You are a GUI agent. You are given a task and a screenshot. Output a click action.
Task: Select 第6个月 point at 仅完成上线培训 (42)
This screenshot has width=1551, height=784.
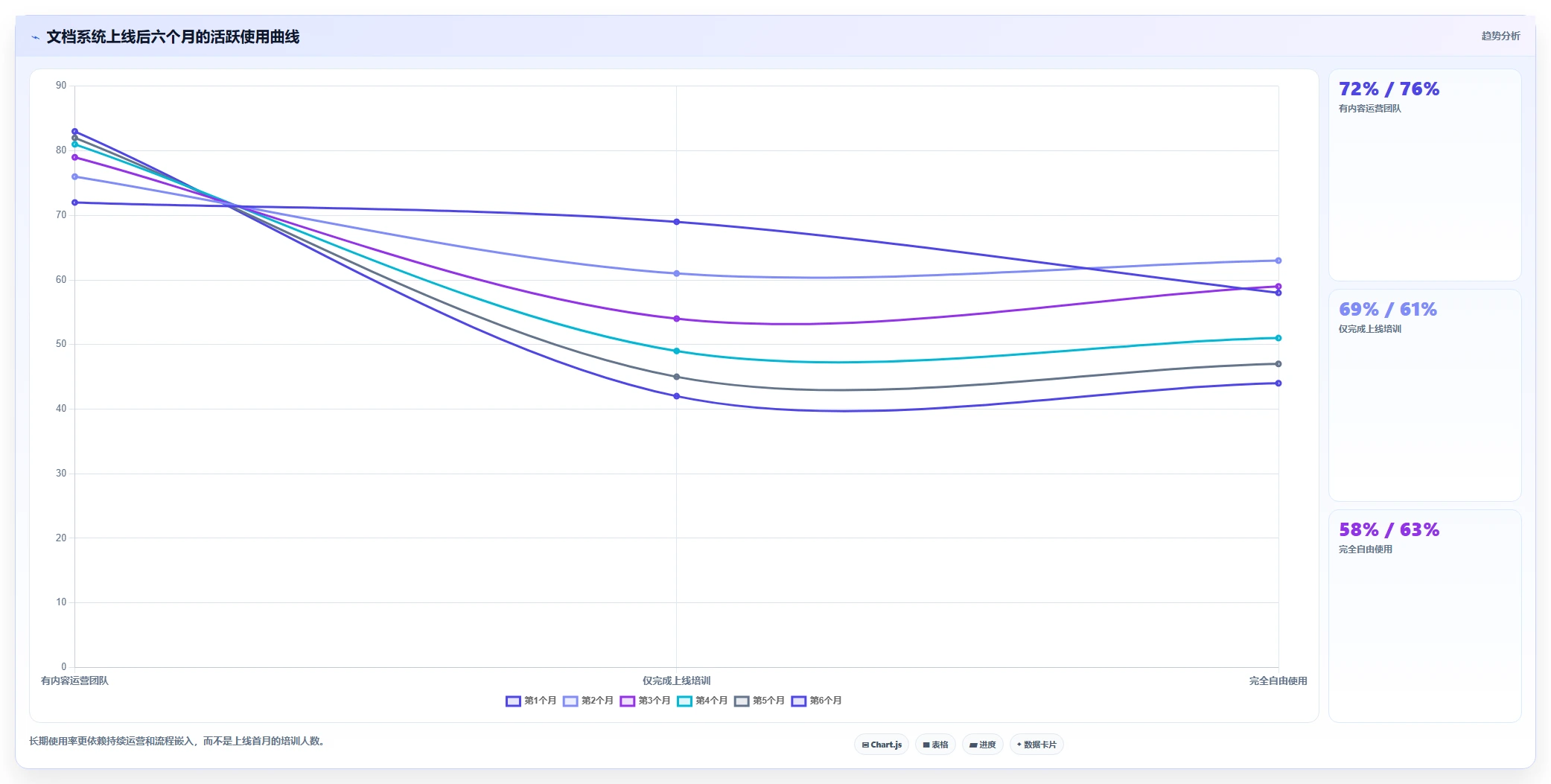pos(676,396)
